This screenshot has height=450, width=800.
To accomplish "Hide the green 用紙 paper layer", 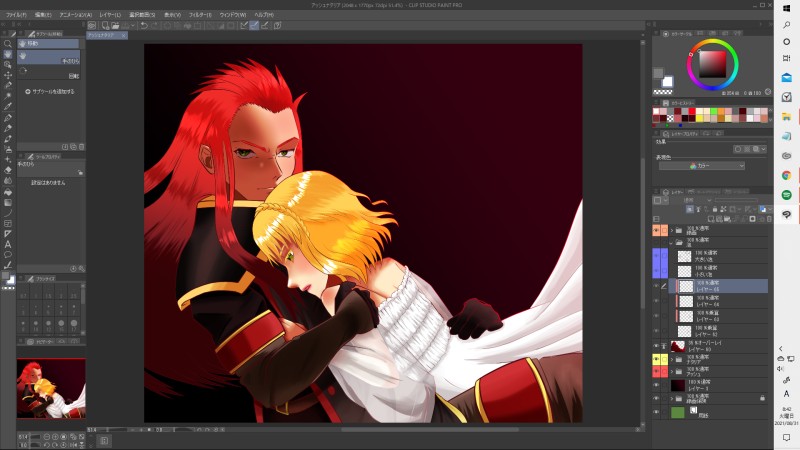I will click(x=656, y=412).
